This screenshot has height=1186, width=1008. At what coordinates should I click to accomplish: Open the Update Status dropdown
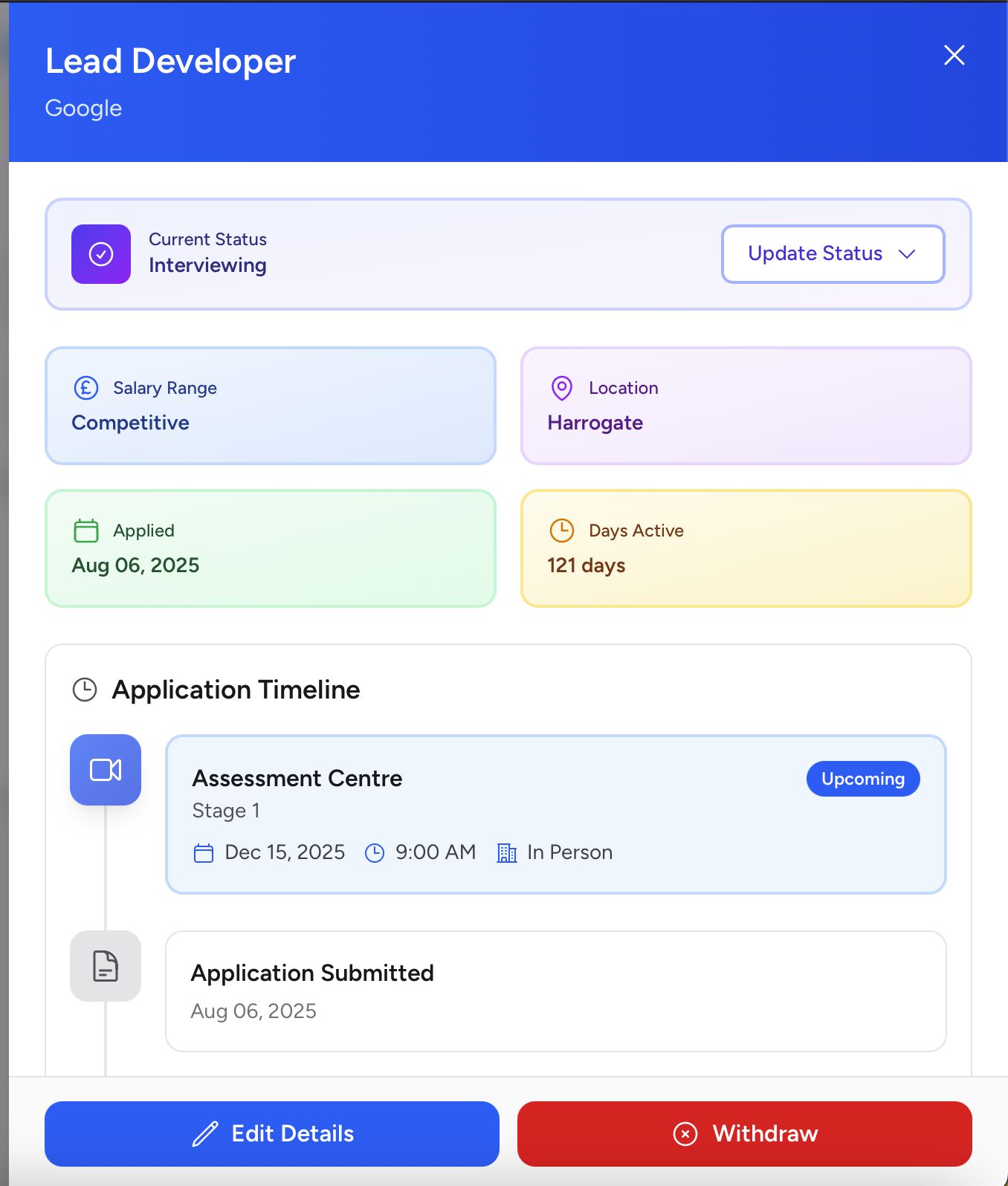(832, 254)
